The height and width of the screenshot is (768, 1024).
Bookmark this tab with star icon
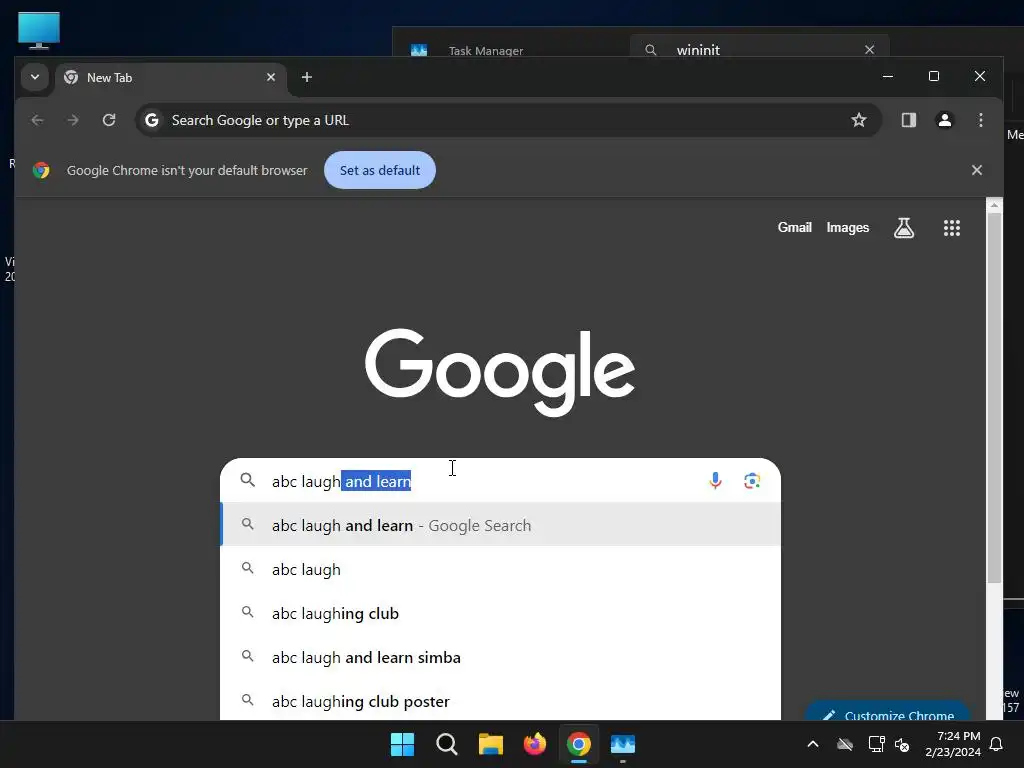(x=859, y=120)
